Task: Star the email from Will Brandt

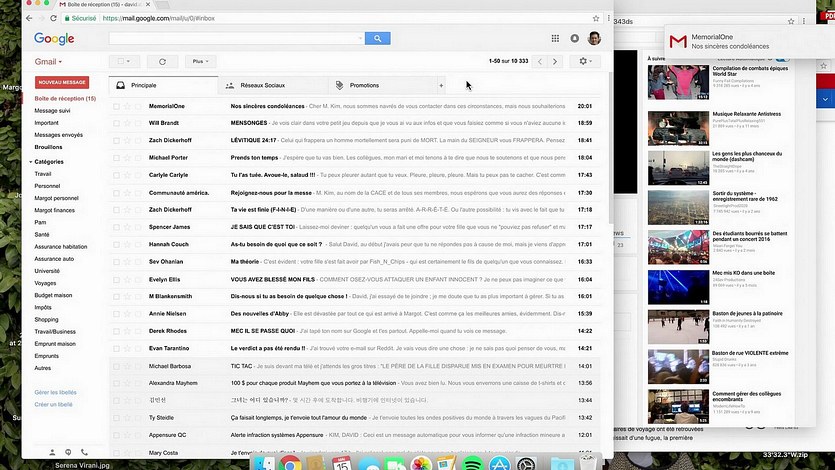Action: click(x=127, y=123)
